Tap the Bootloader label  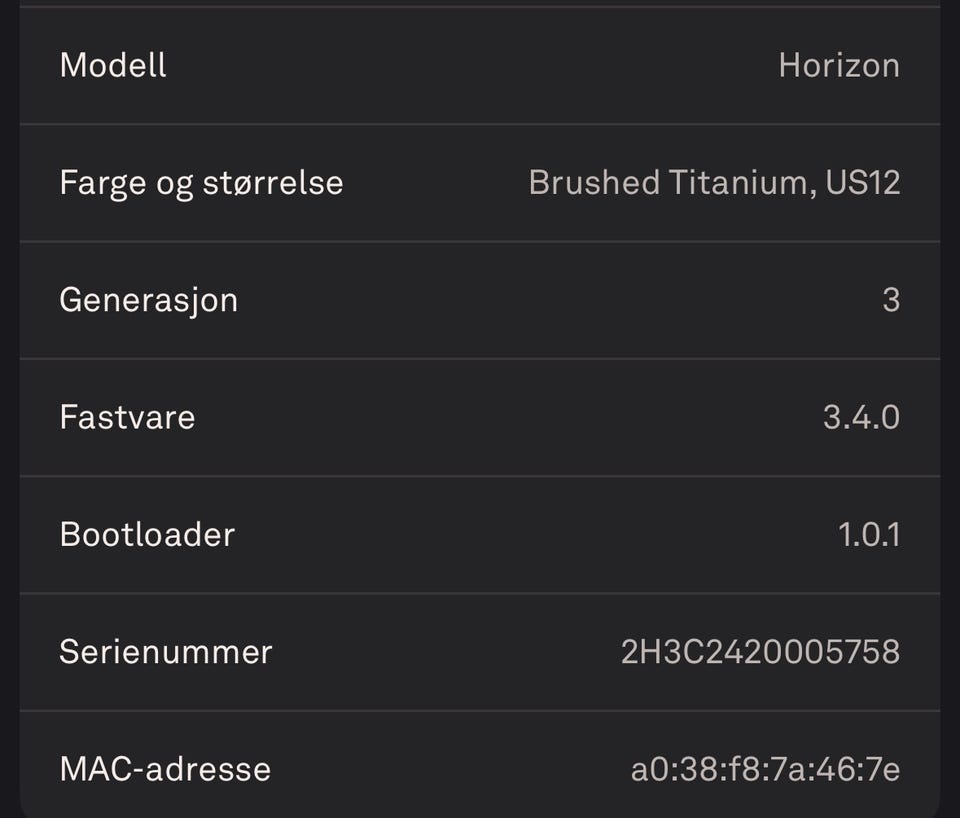tap(147, 534)
